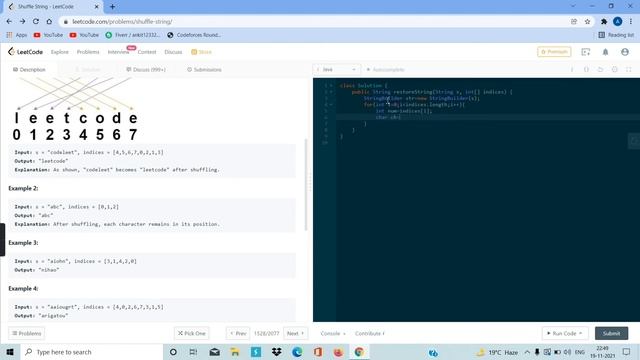Open Office app from taskbar
The image size is (640, 360).
pyautogui.click(x=318, y=352)
